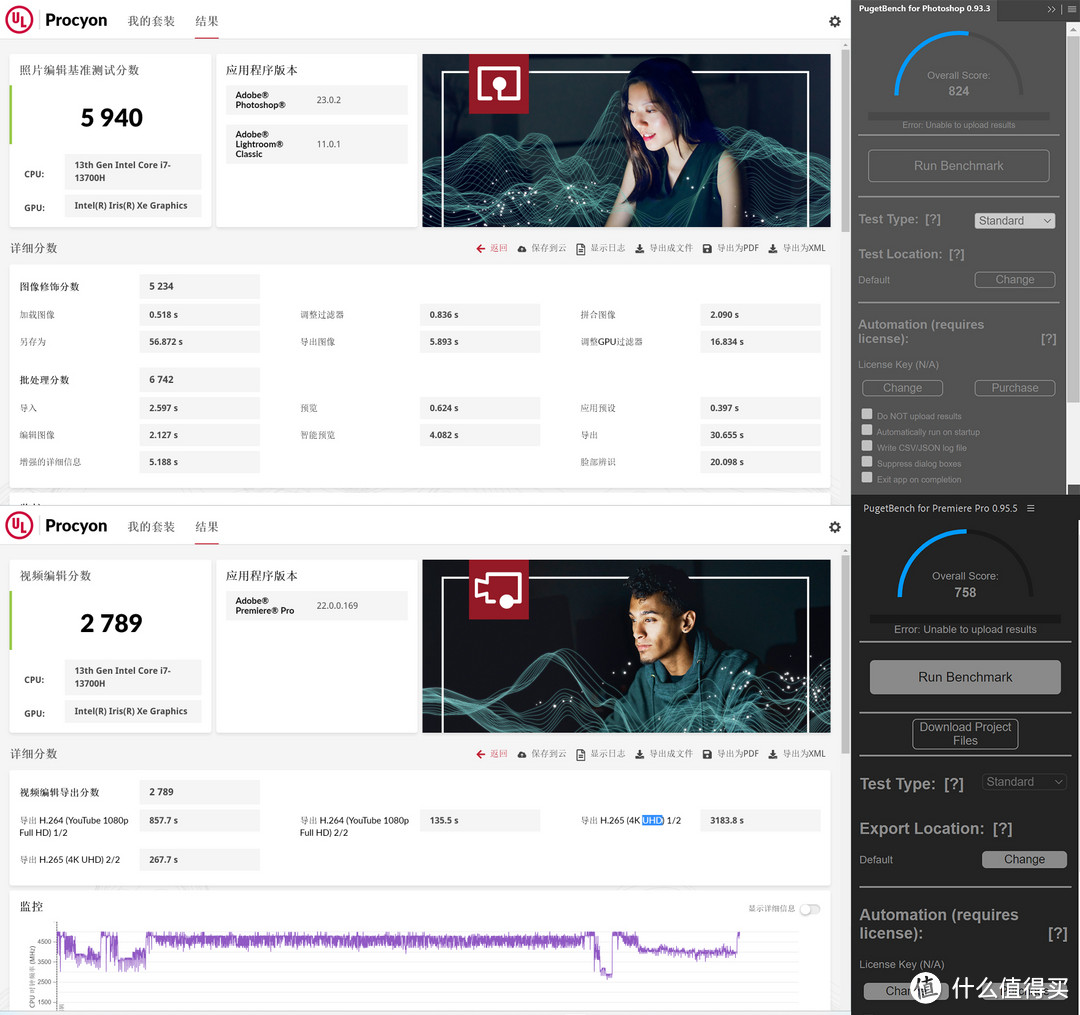This screenshot has height=1015, width=1080.
Task: Click 导出为PDF icon in photo editing results
Action: 708,249
